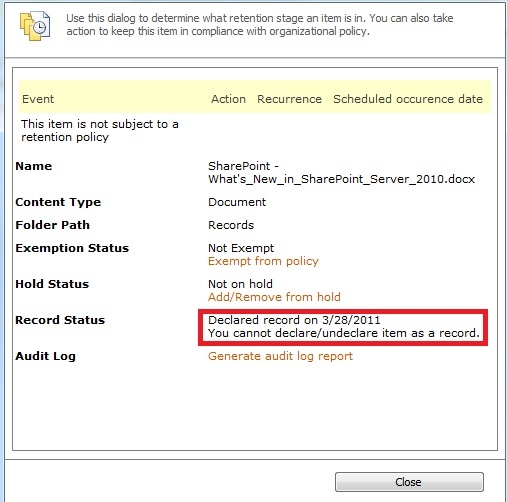The image size is (507, 502).
Task: Click the retention policy documents clock icon
Action: tap(35, 26)
